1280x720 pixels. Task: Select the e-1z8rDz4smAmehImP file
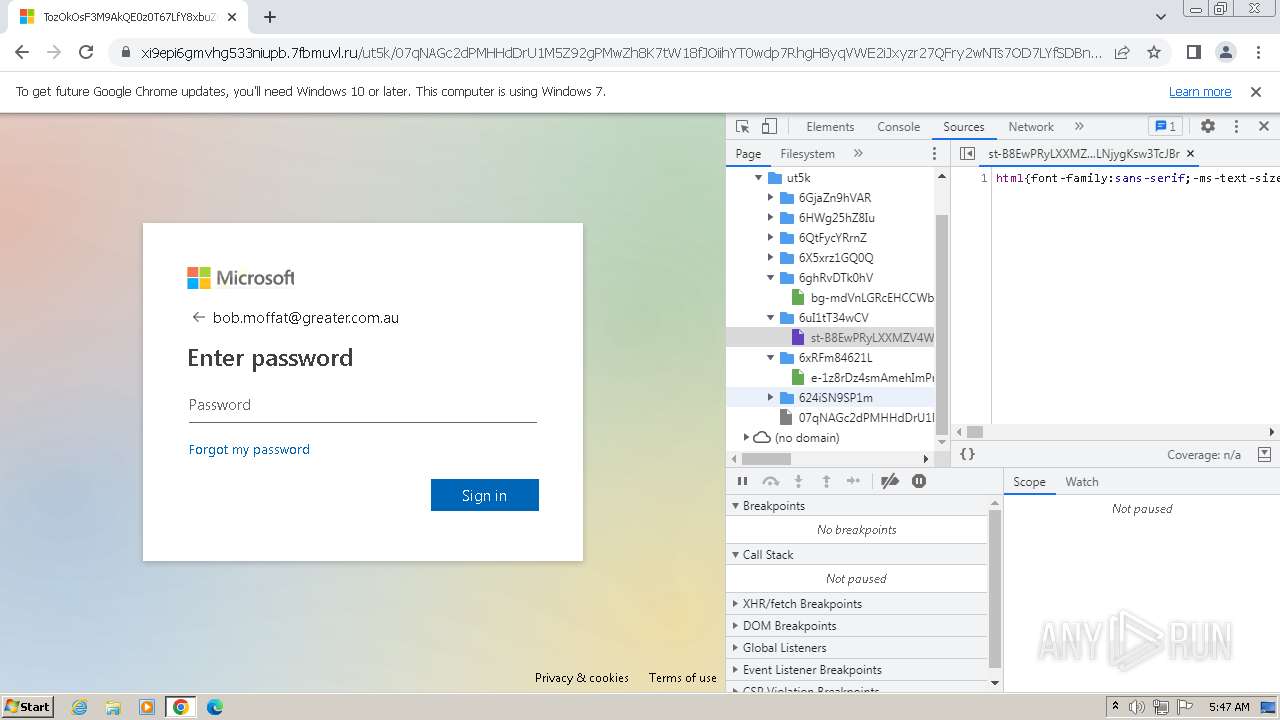[x=863, y=378]
